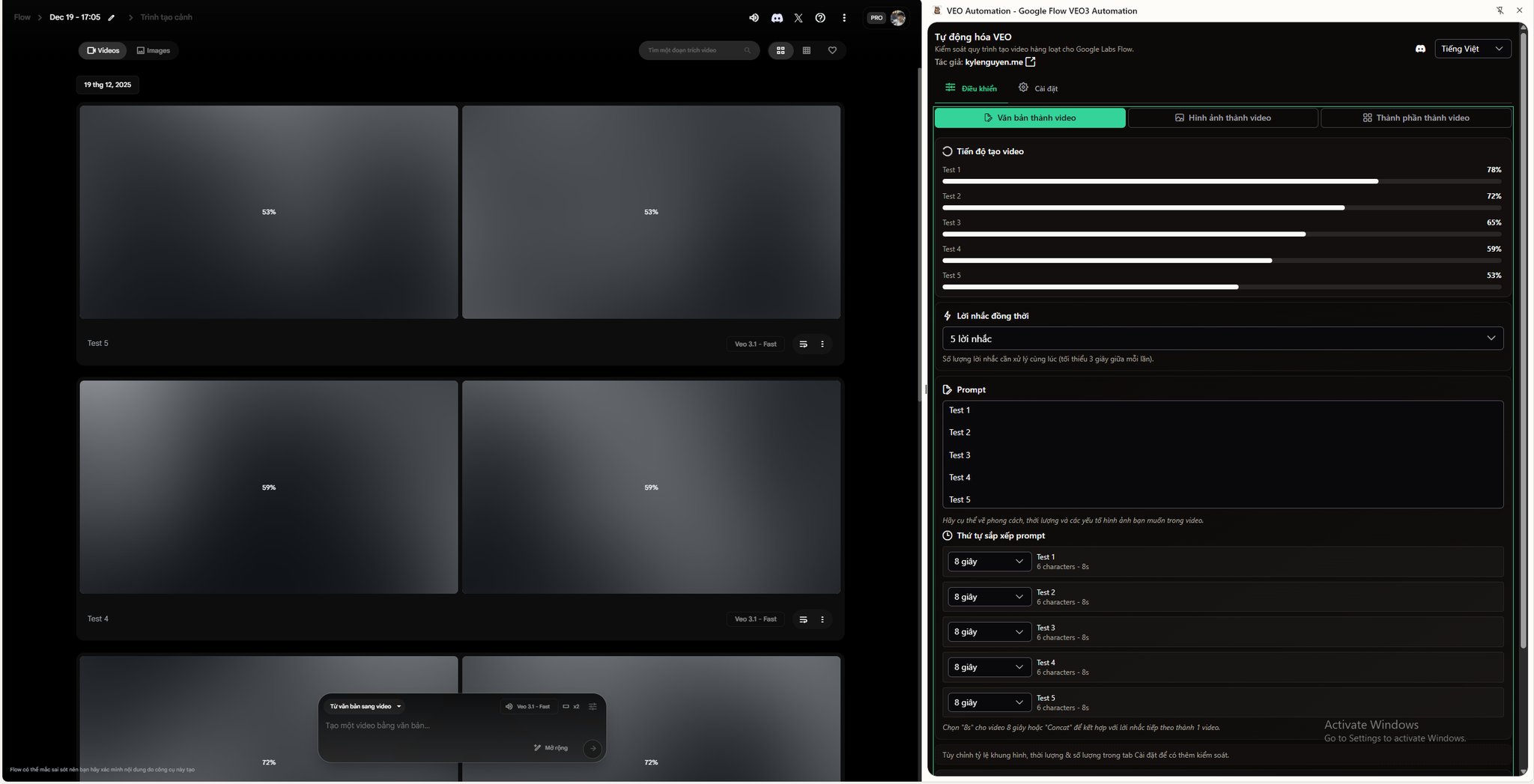Select the Thành phần thành video tab
Screen dimensions: 1534x784
click(x=1416, y=118)
